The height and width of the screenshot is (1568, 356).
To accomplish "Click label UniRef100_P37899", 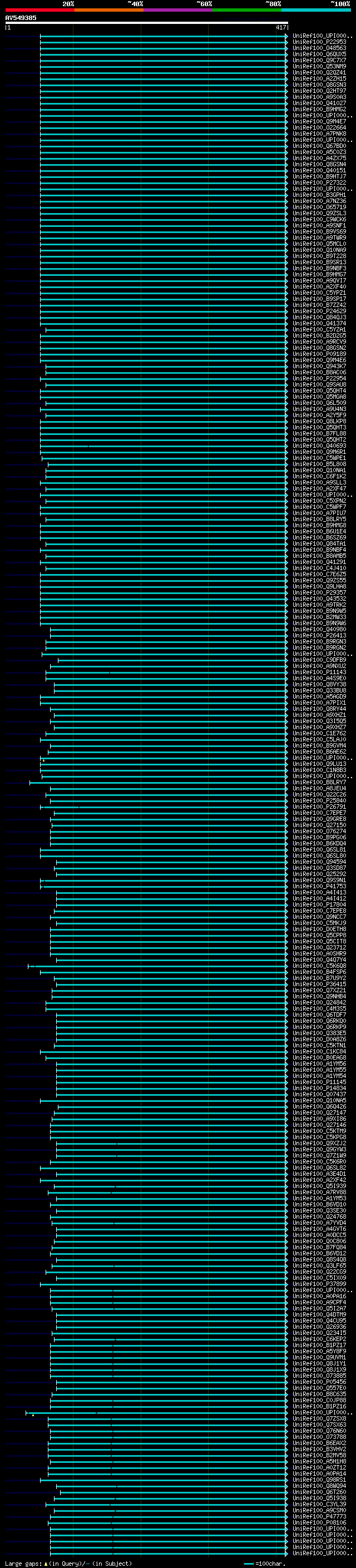I will pos(319,1284).
